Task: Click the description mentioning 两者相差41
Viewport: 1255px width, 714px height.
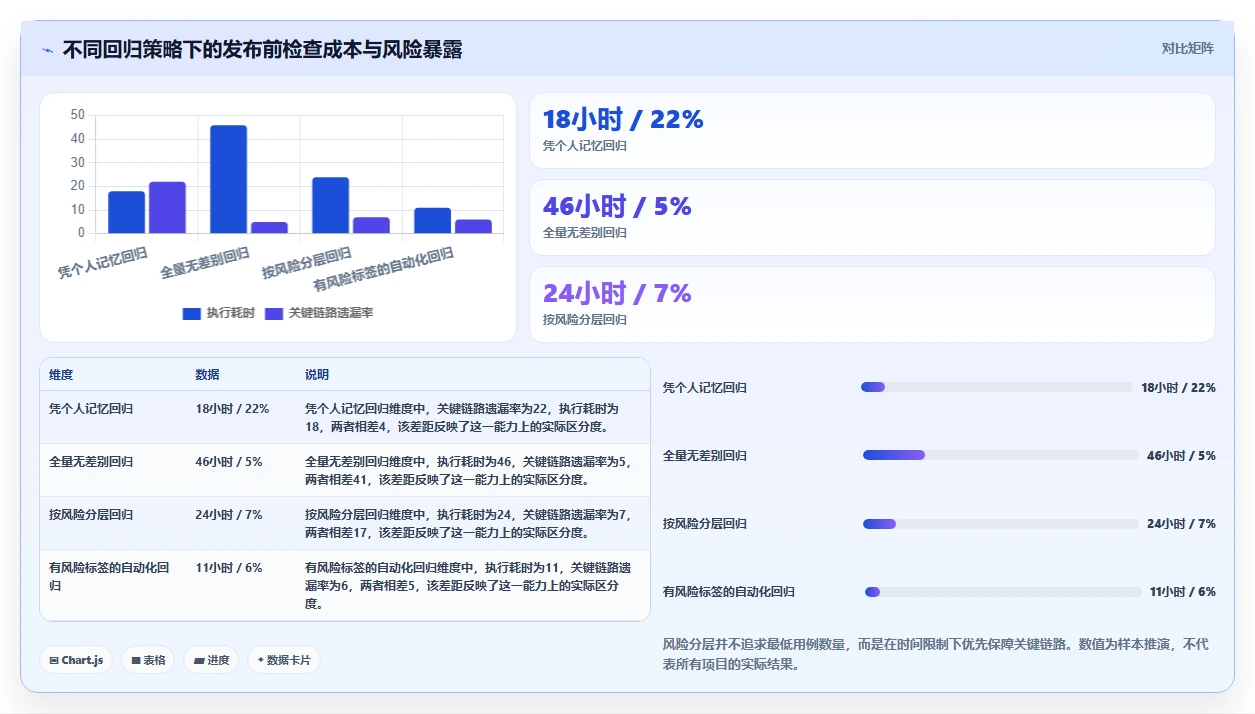Action: click(x=469, y=471)
